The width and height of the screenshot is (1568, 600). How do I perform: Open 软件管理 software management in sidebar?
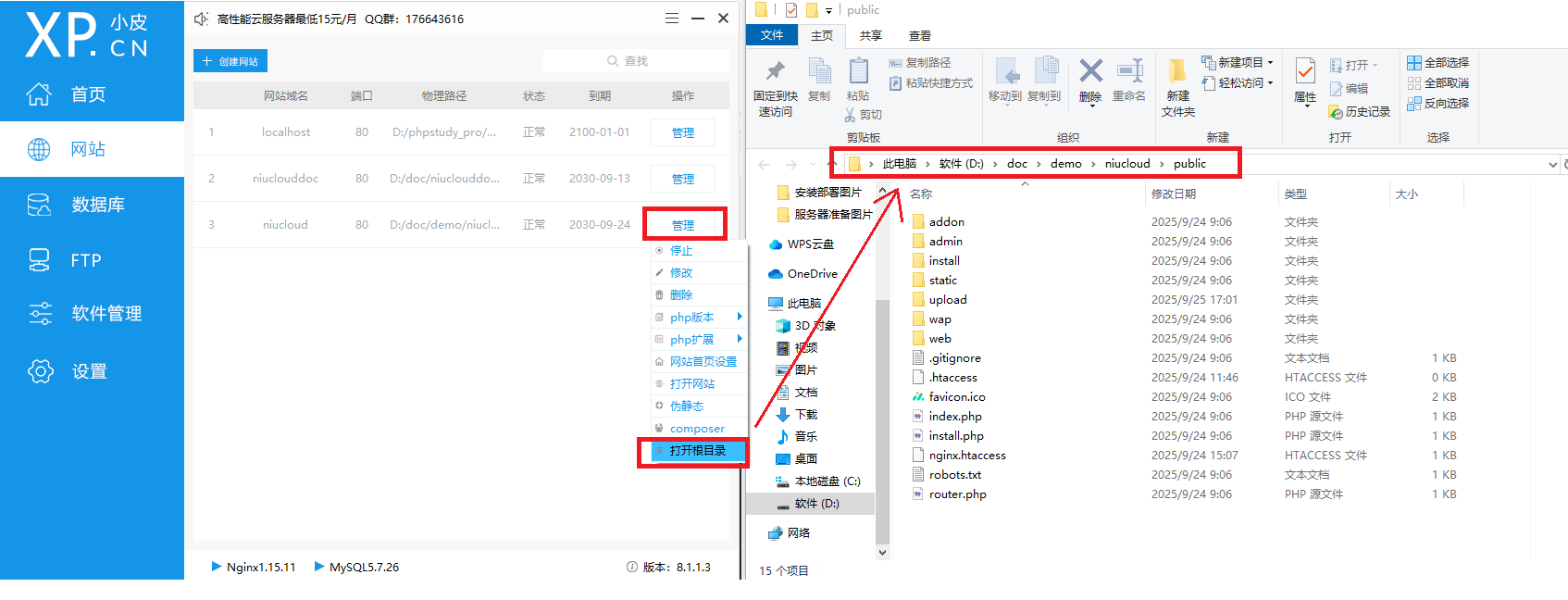(x=93, y=314)
